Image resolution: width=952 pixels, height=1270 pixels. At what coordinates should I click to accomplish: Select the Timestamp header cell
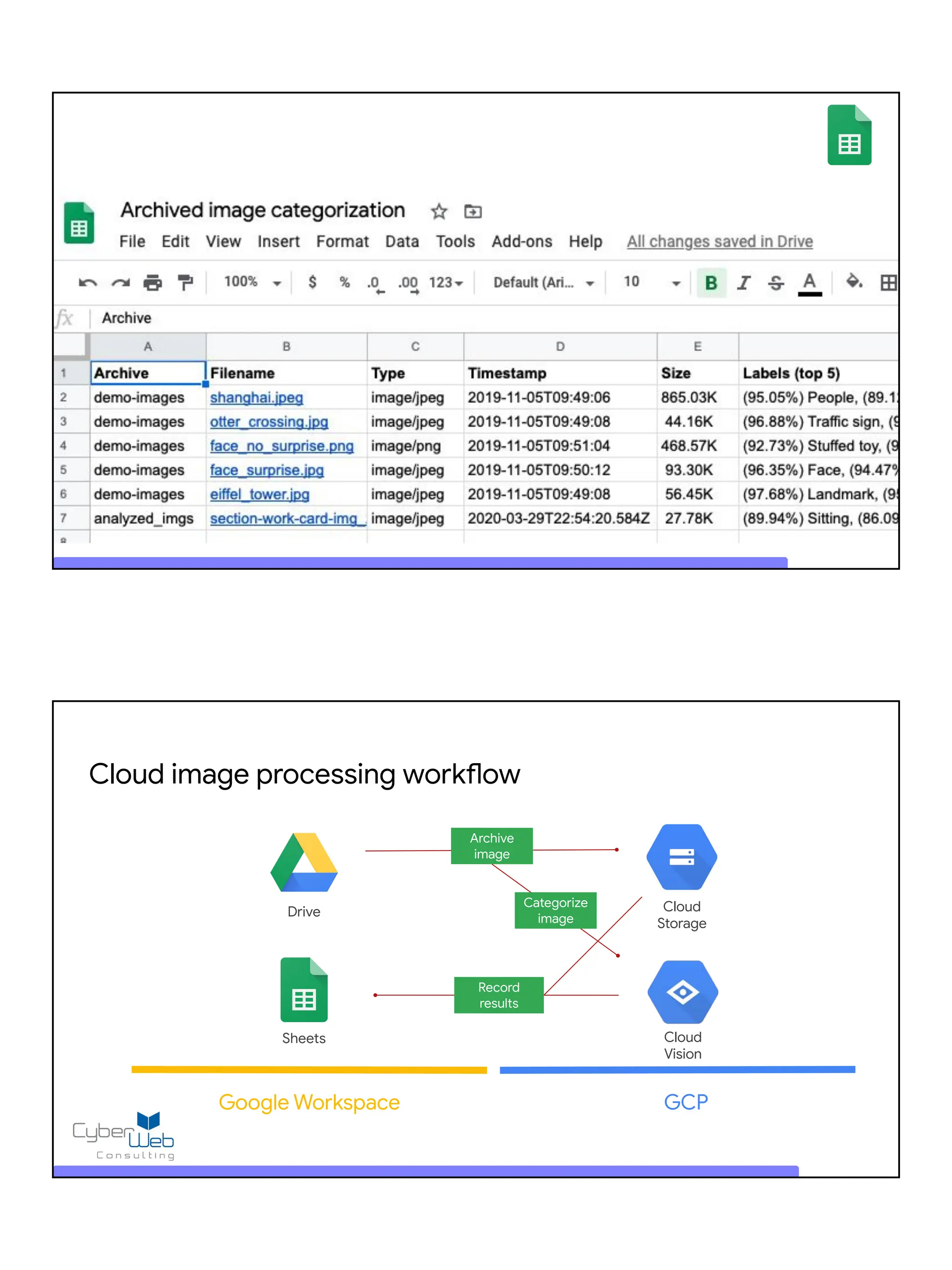click(560, 373)
